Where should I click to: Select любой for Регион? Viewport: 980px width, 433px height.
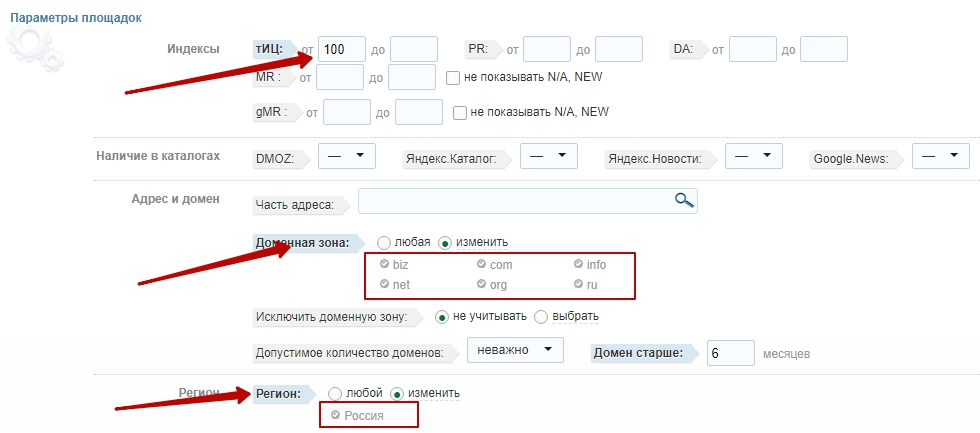coord(335,394)
